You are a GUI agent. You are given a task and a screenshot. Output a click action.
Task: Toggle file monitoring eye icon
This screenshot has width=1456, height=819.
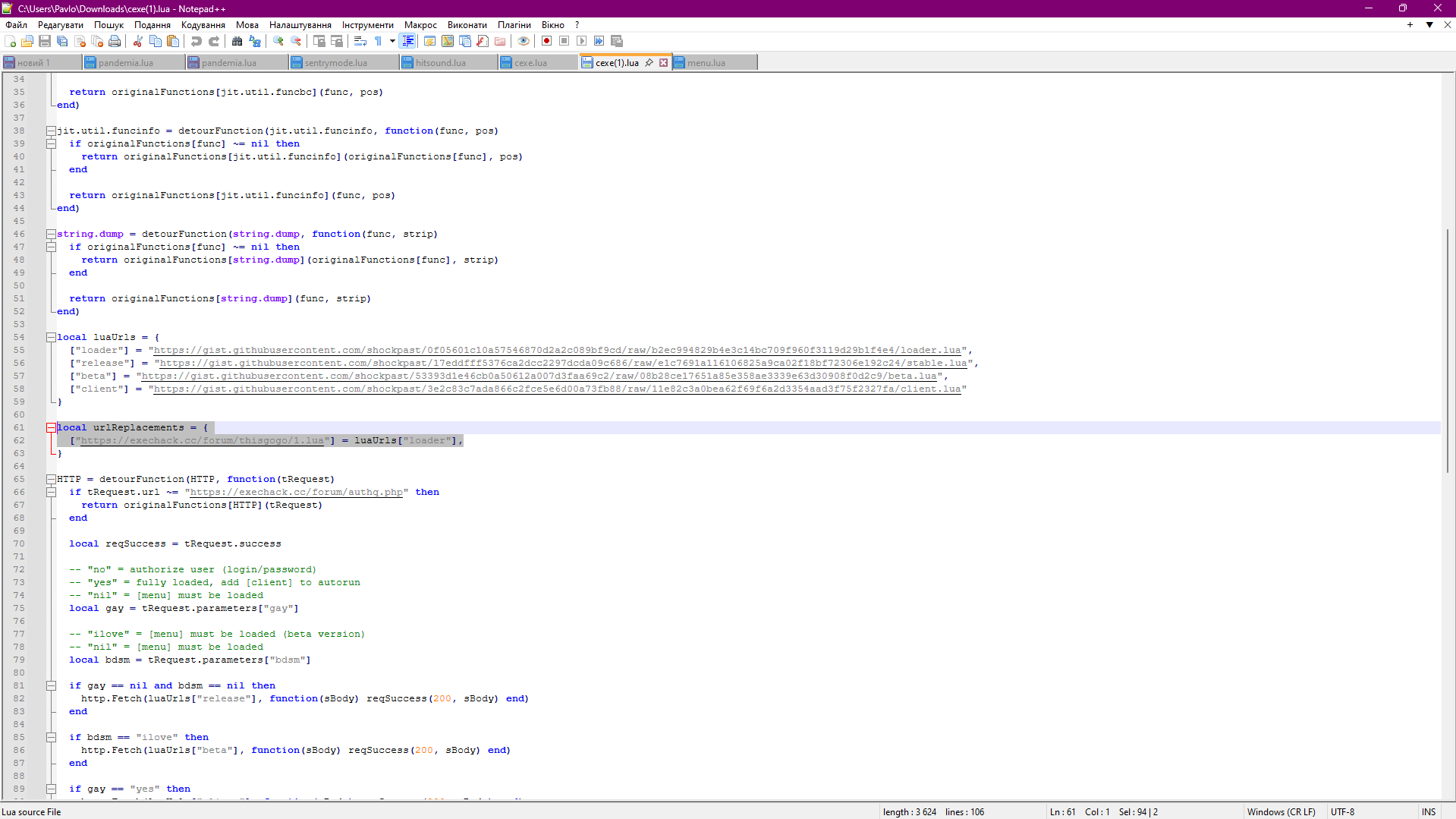pos(524,41)
